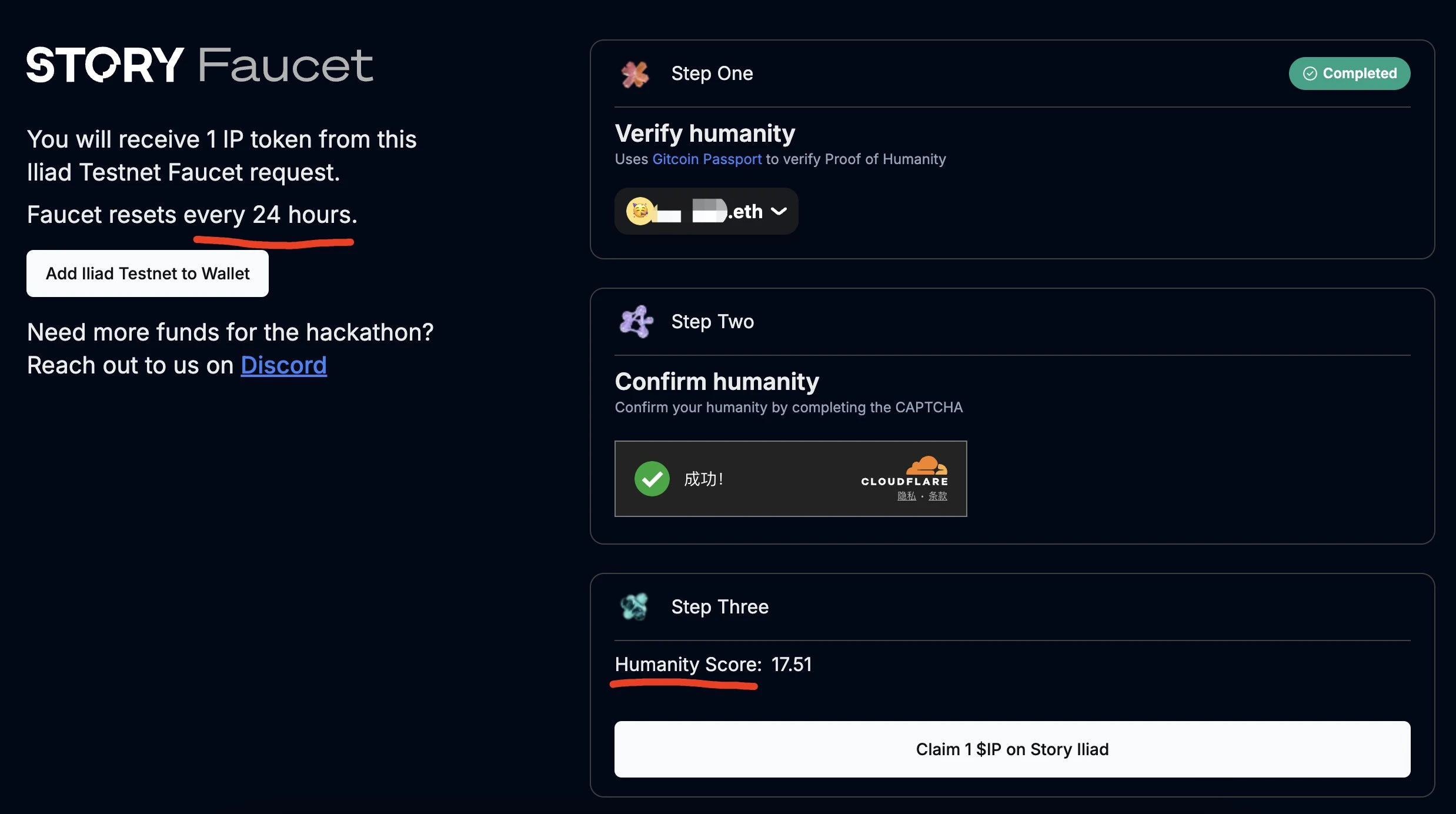Click the teal Step Three icon
The image size is (1456, 814).
[635, 606]
